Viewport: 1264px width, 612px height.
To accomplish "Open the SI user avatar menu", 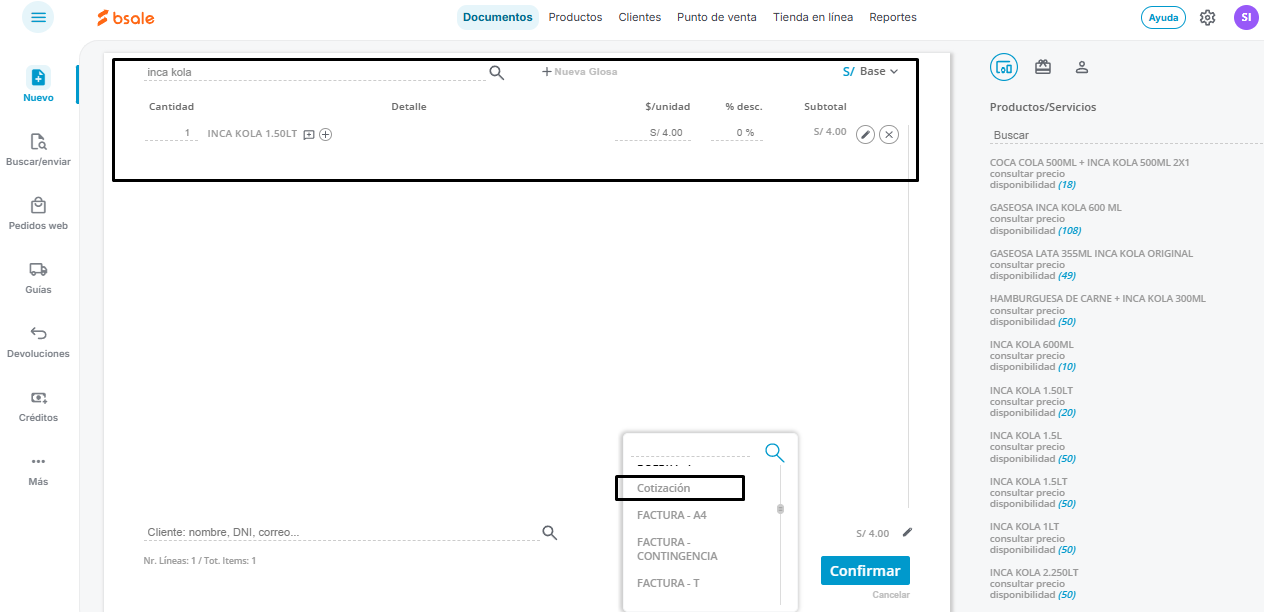I will pyautogui.click(x=1246, y=17).
